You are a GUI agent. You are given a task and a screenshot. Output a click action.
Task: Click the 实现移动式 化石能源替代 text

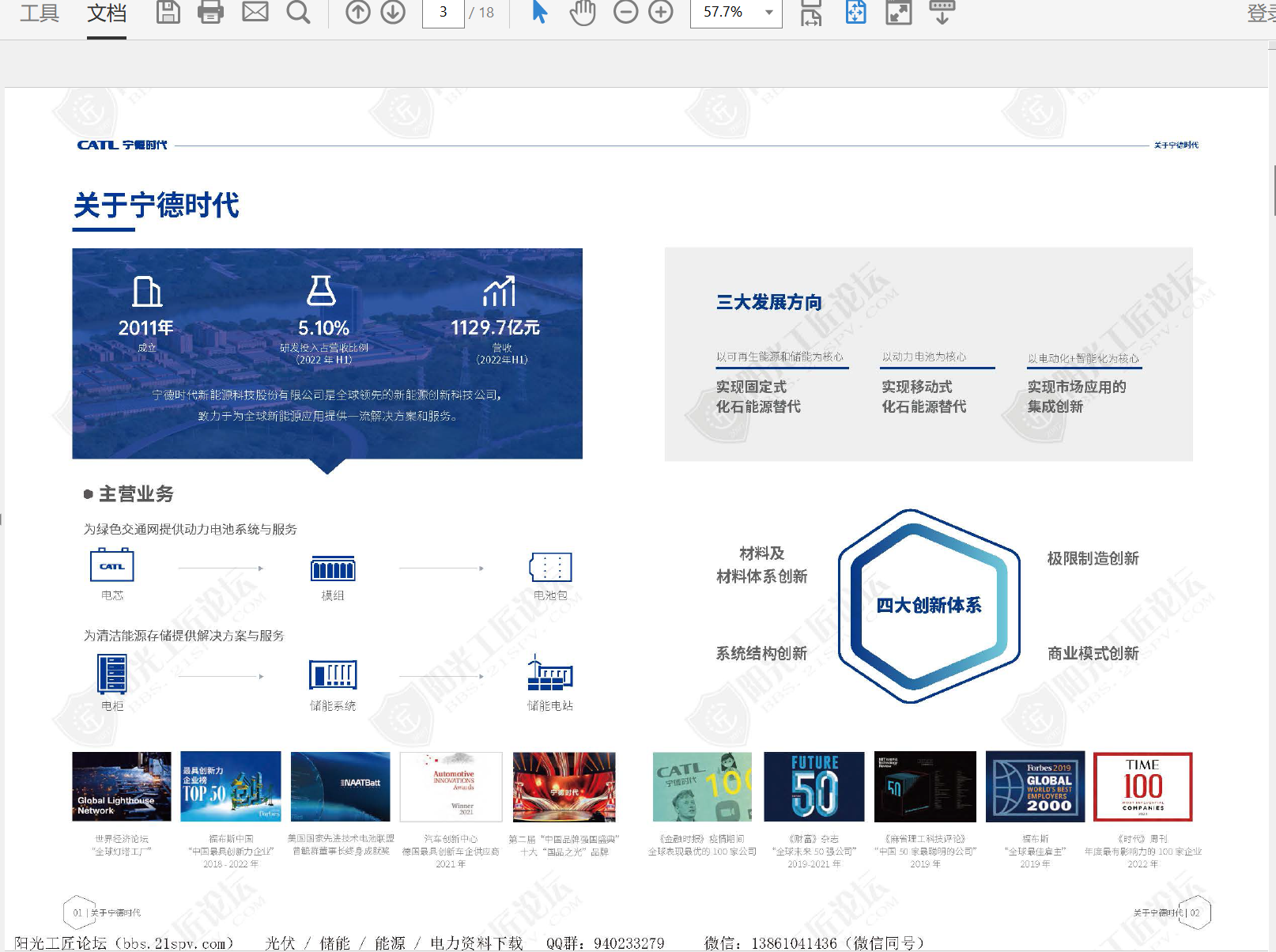[x=923, y=396]
